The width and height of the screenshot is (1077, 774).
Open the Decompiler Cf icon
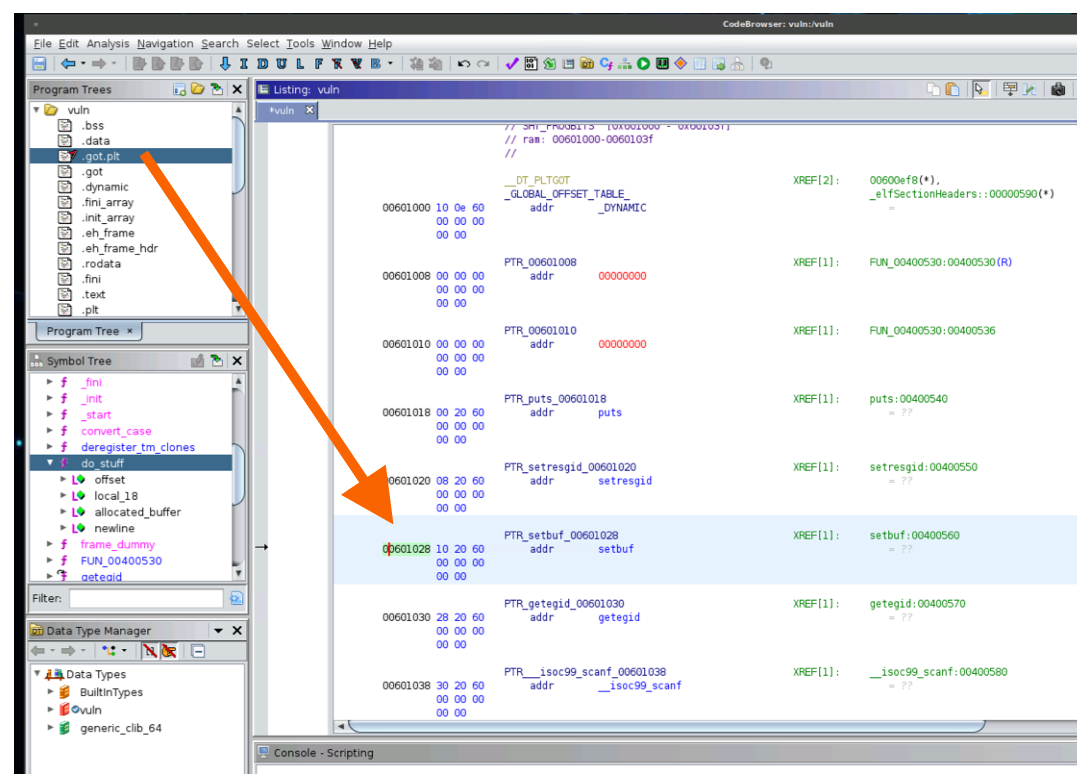606,64
